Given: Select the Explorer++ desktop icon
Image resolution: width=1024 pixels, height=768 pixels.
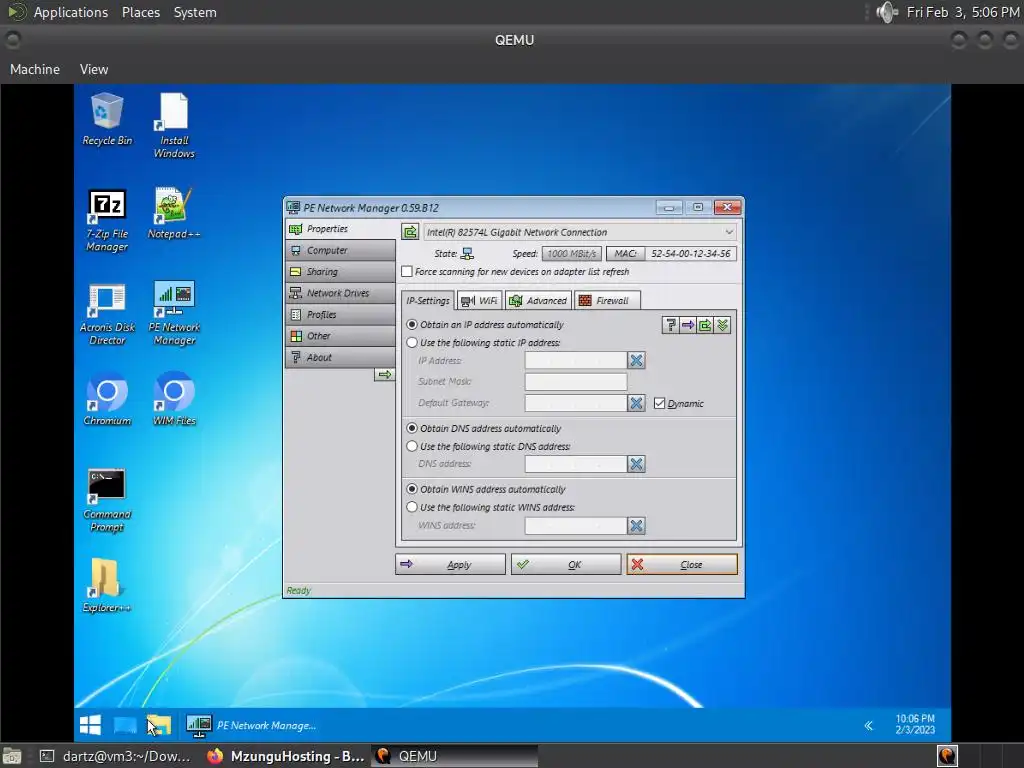Looking at the screenshot, I should (x=107, y=586).
